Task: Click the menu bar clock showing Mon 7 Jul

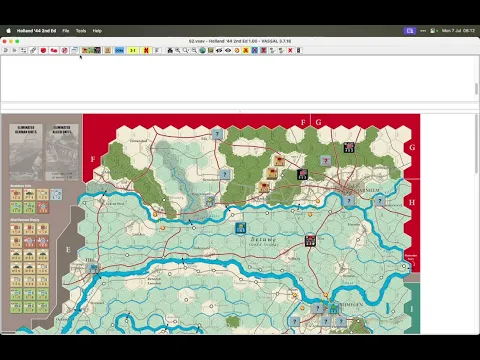Action: 458,31
